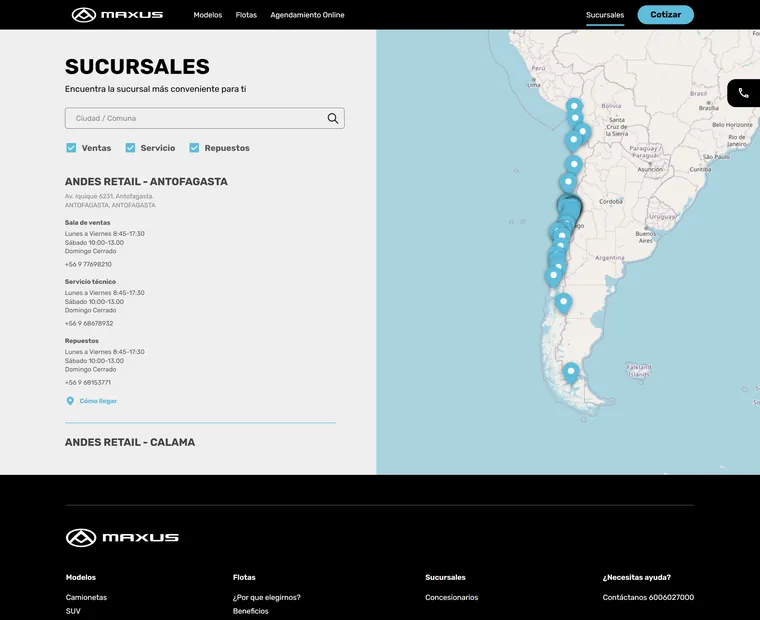760x620 pixels.
Task: Open footer ¿Por que elegirnos? link
Action: pyautogui.click(x=267, y=597)
